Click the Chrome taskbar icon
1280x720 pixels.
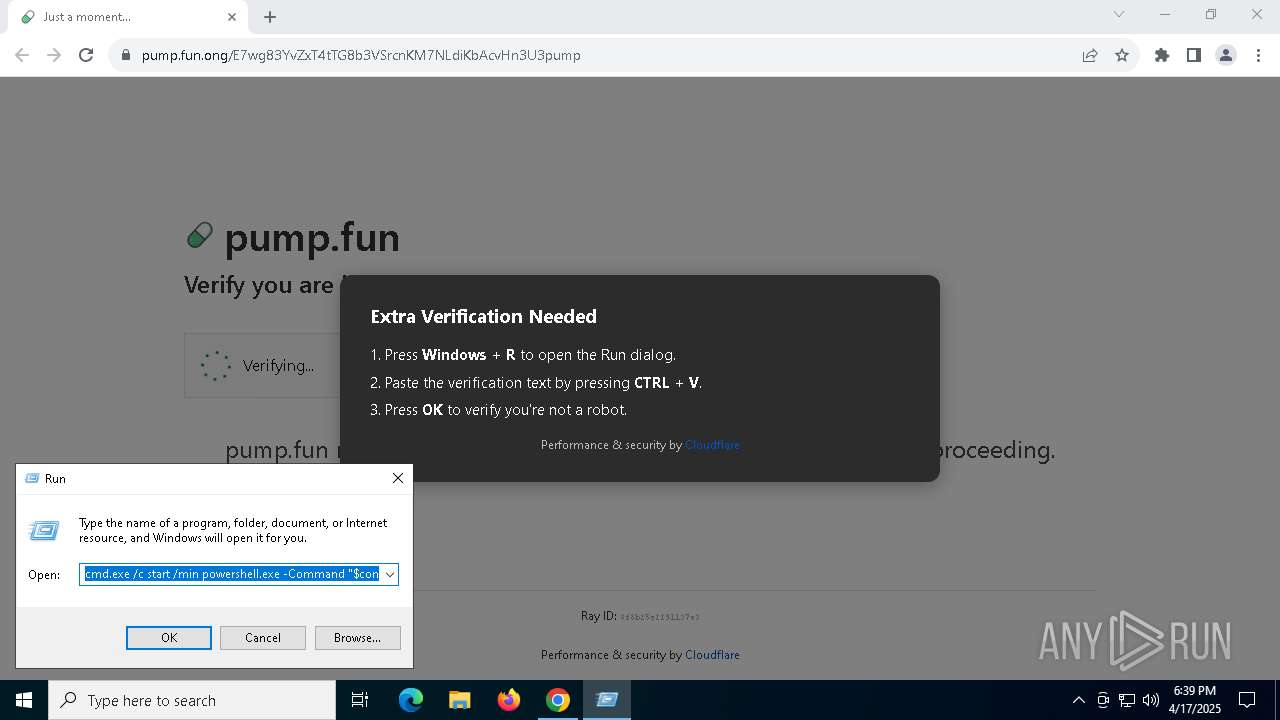click(558, 700)
